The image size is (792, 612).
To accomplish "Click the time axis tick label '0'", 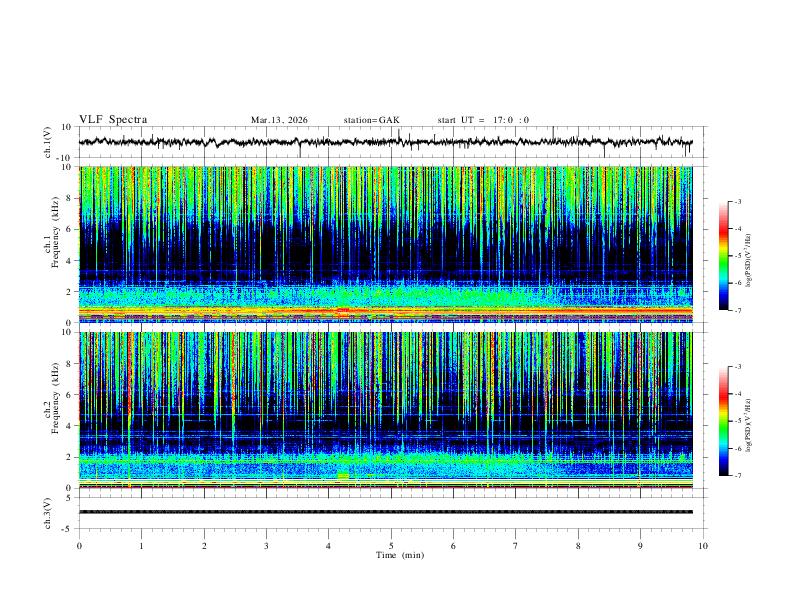I will point(79,546).
